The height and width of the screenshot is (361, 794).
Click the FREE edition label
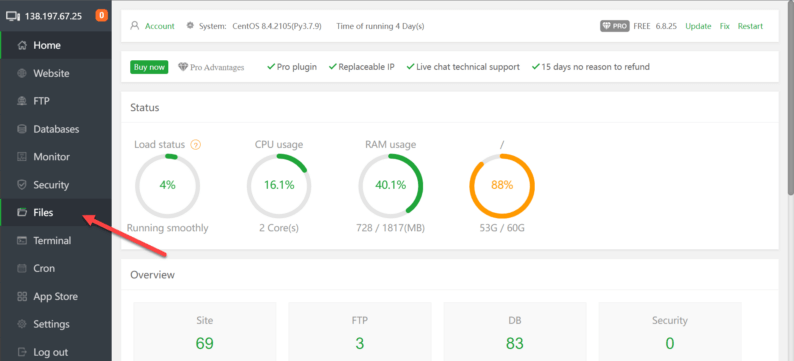[x=642, y=26]
